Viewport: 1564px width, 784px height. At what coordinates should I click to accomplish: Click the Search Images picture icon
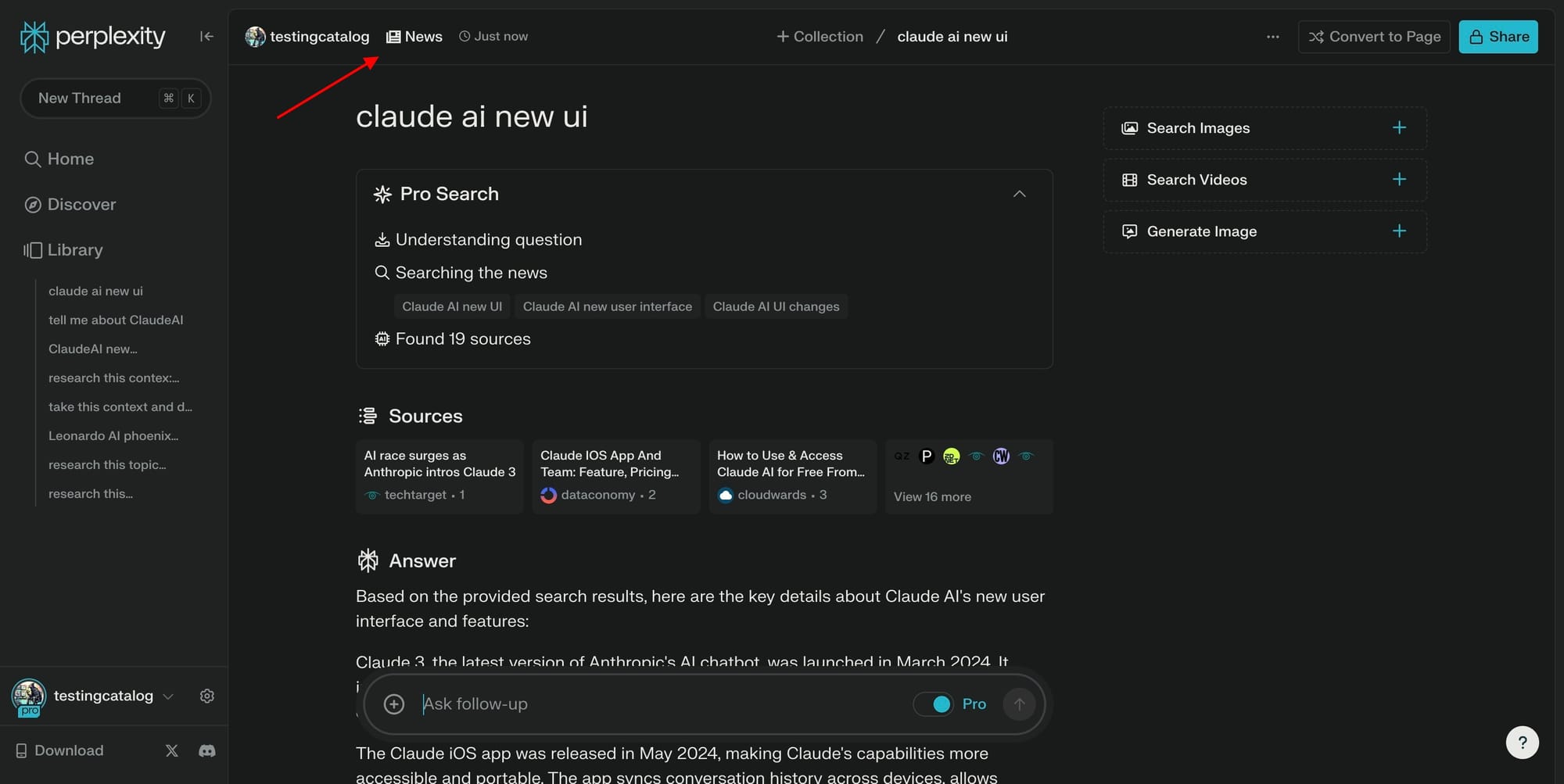(1129, 128)
